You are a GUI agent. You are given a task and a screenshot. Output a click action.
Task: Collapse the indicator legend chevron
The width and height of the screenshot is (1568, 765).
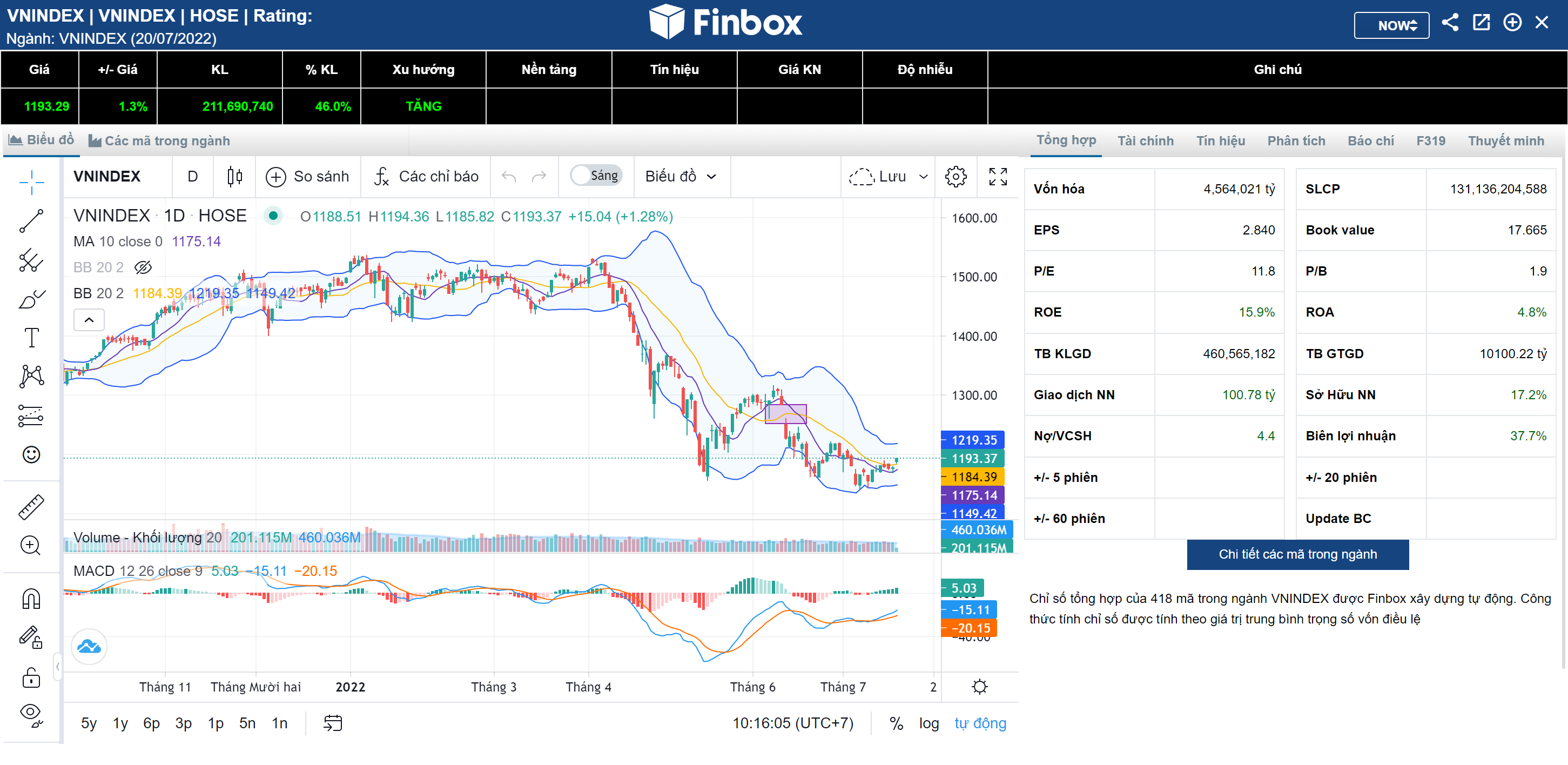89,320
